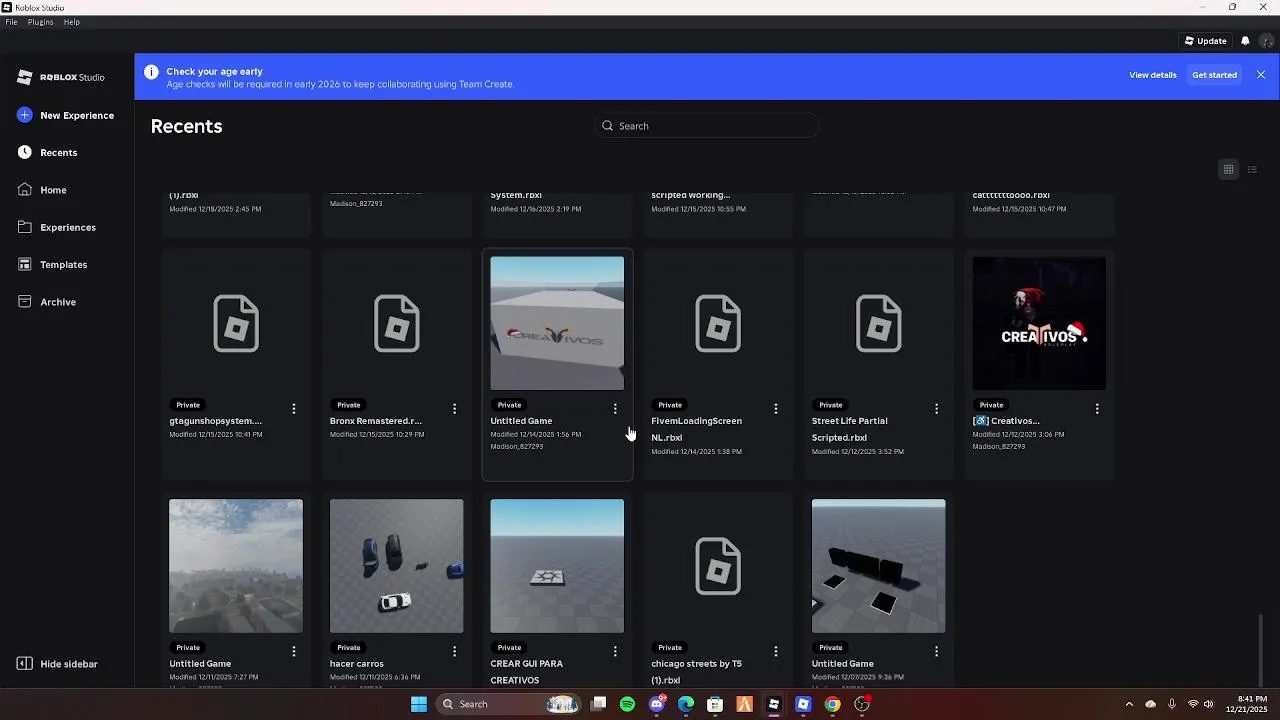The image size is (1280, 720).
Task: Click the Private badge on hacer carros
Action: click(x=349, y=647)
